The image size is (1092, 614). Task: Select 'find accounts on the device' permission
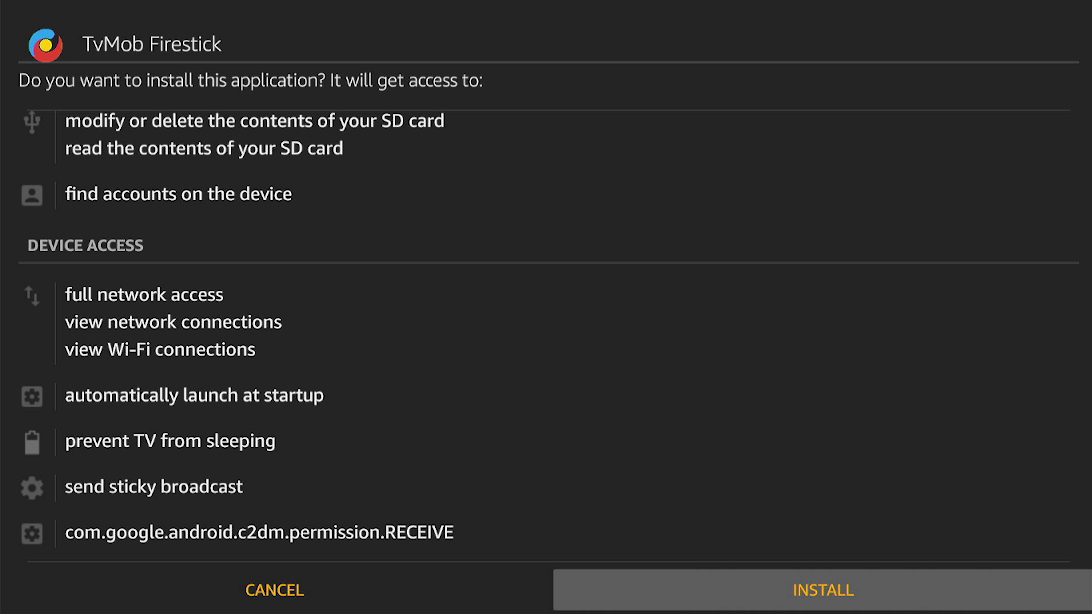(x=178, y=194)
